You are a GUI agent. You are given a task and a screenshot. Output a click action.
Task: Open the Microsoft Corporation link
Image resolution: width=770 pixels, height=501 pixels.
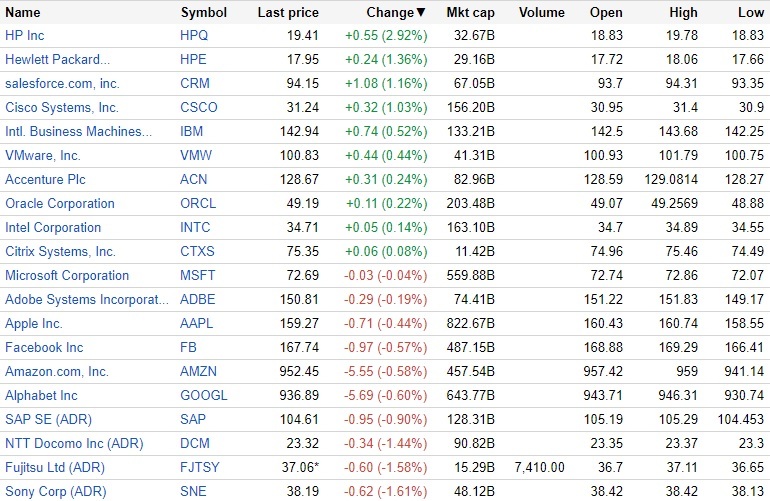click(x=67, y=275)
